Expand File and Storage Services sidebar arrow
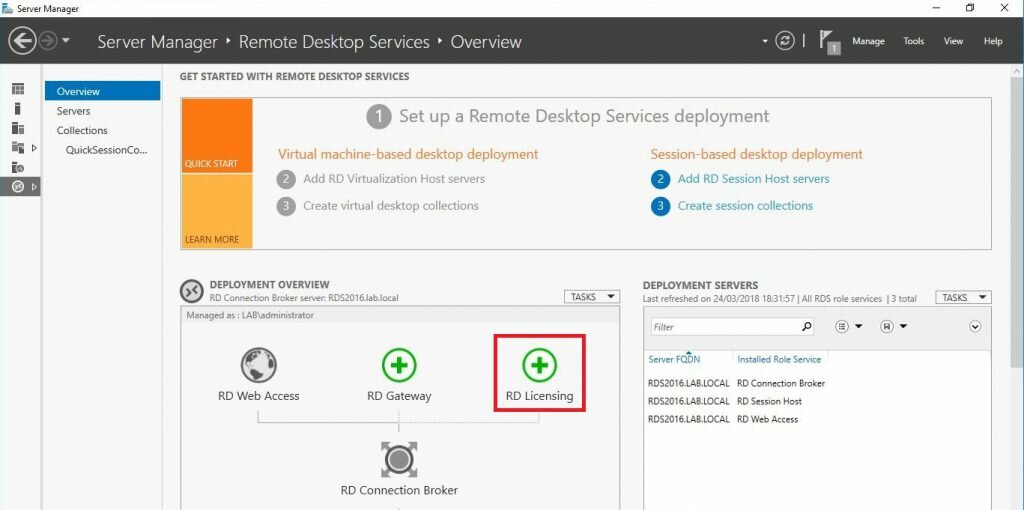The image size is (1024, 510). 34,148
